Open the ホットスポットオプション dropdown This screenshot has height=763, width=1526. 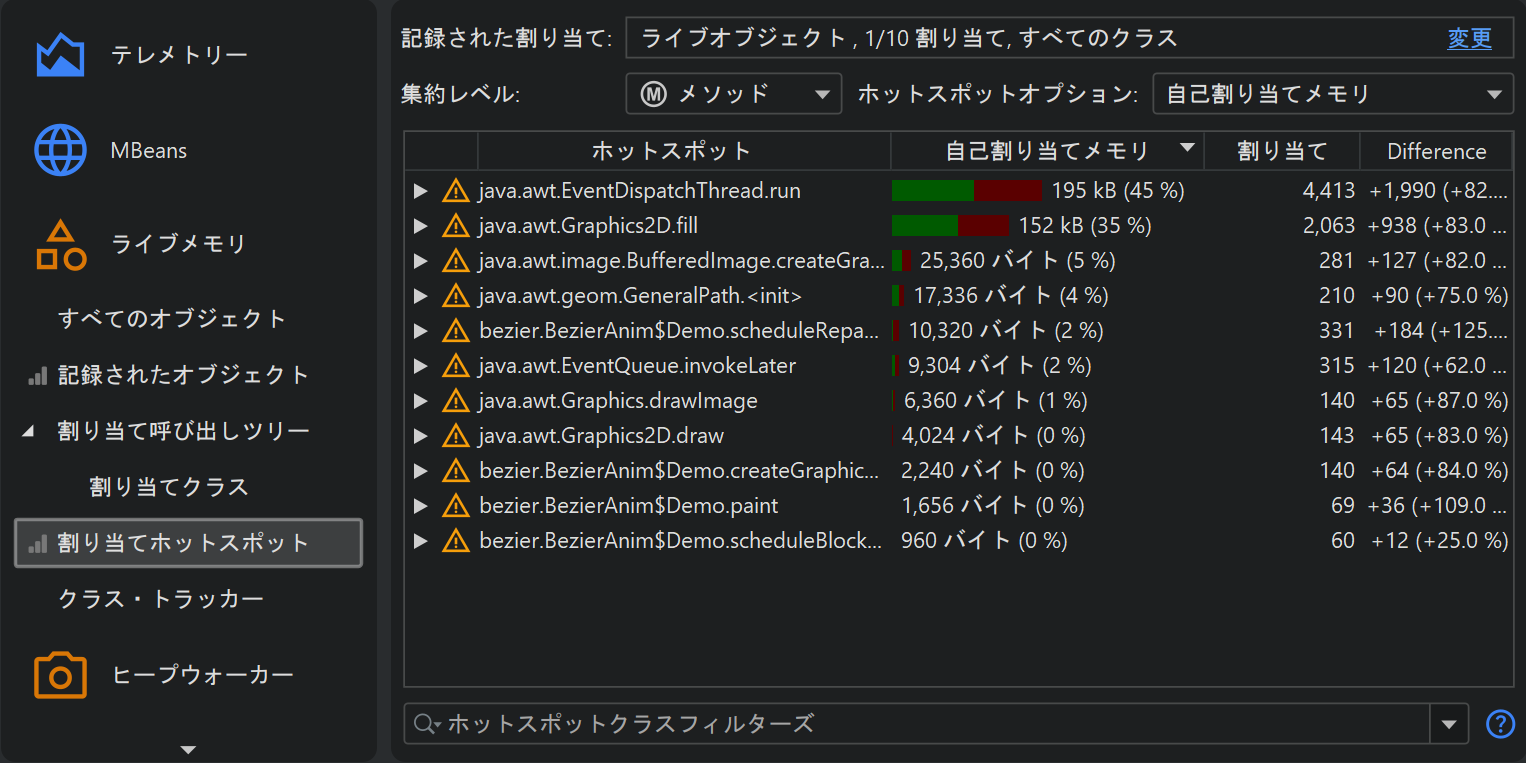(1332, 94)
